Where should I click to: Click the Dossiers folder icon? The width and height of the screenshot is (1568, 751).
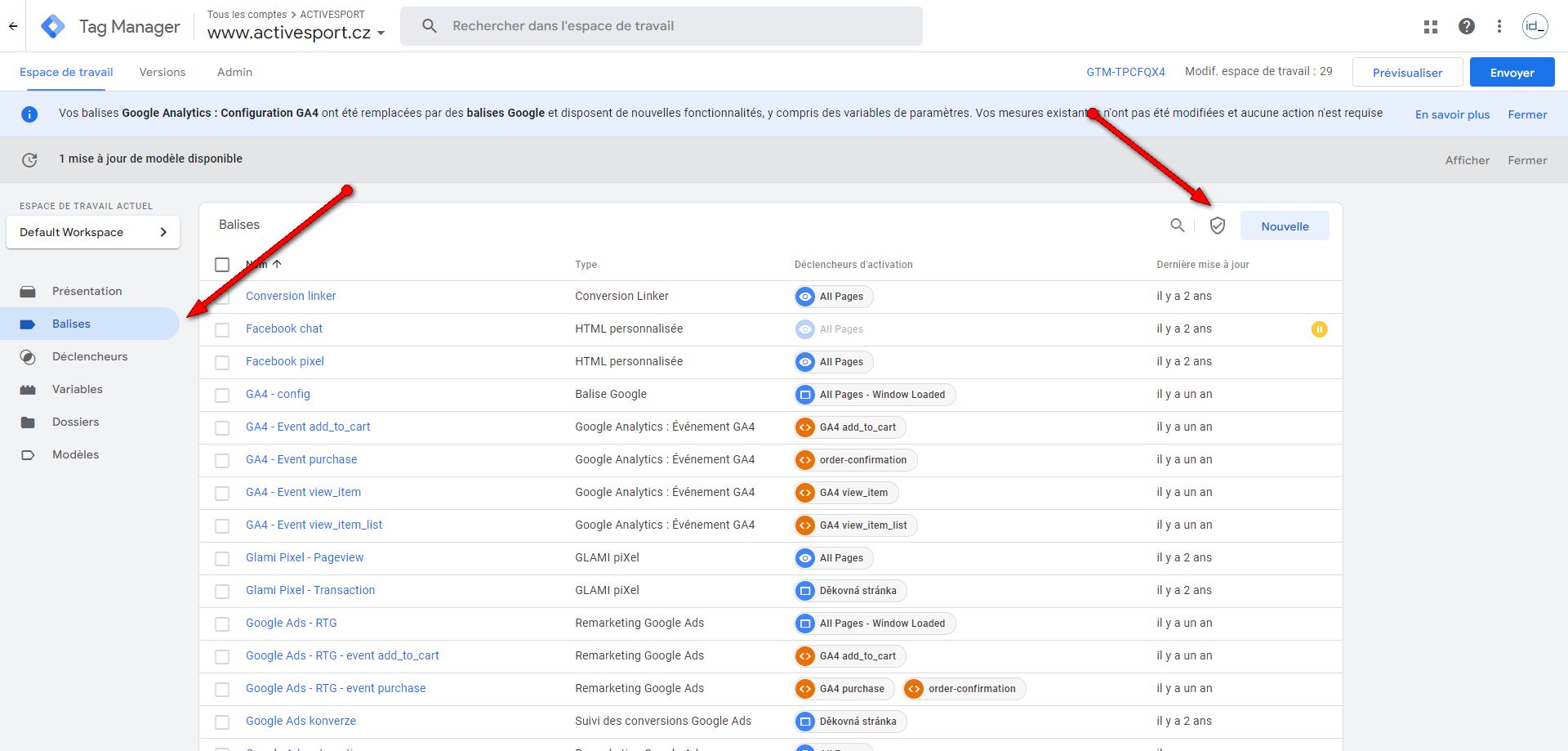[x=28, y=422]
